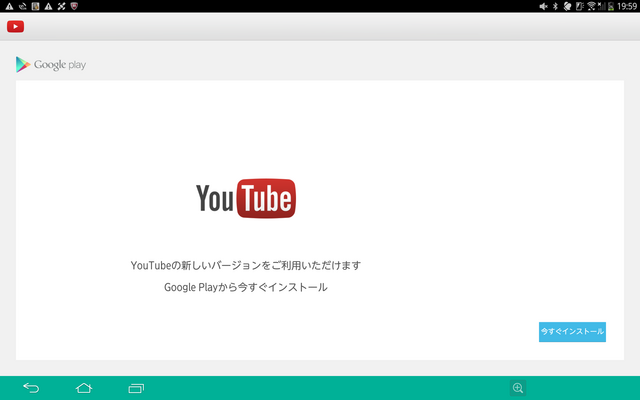Image resolution: width=640 pixels, height=400 pixels.
Task: Tap the second warning triangle status icon
Action: [x=49, y=6]
